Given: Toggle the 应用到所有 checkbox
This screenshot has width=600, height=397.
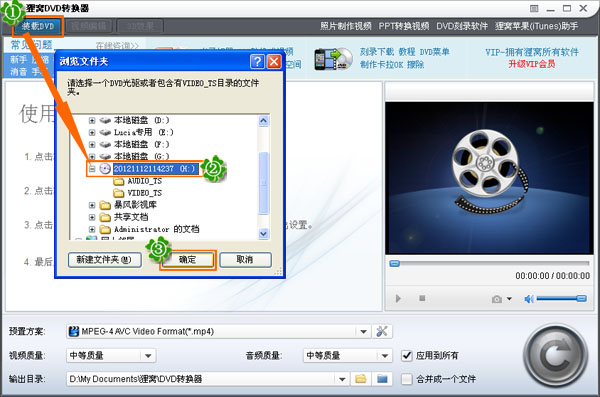Looking at the screenshot, I should tap(406, 356).
